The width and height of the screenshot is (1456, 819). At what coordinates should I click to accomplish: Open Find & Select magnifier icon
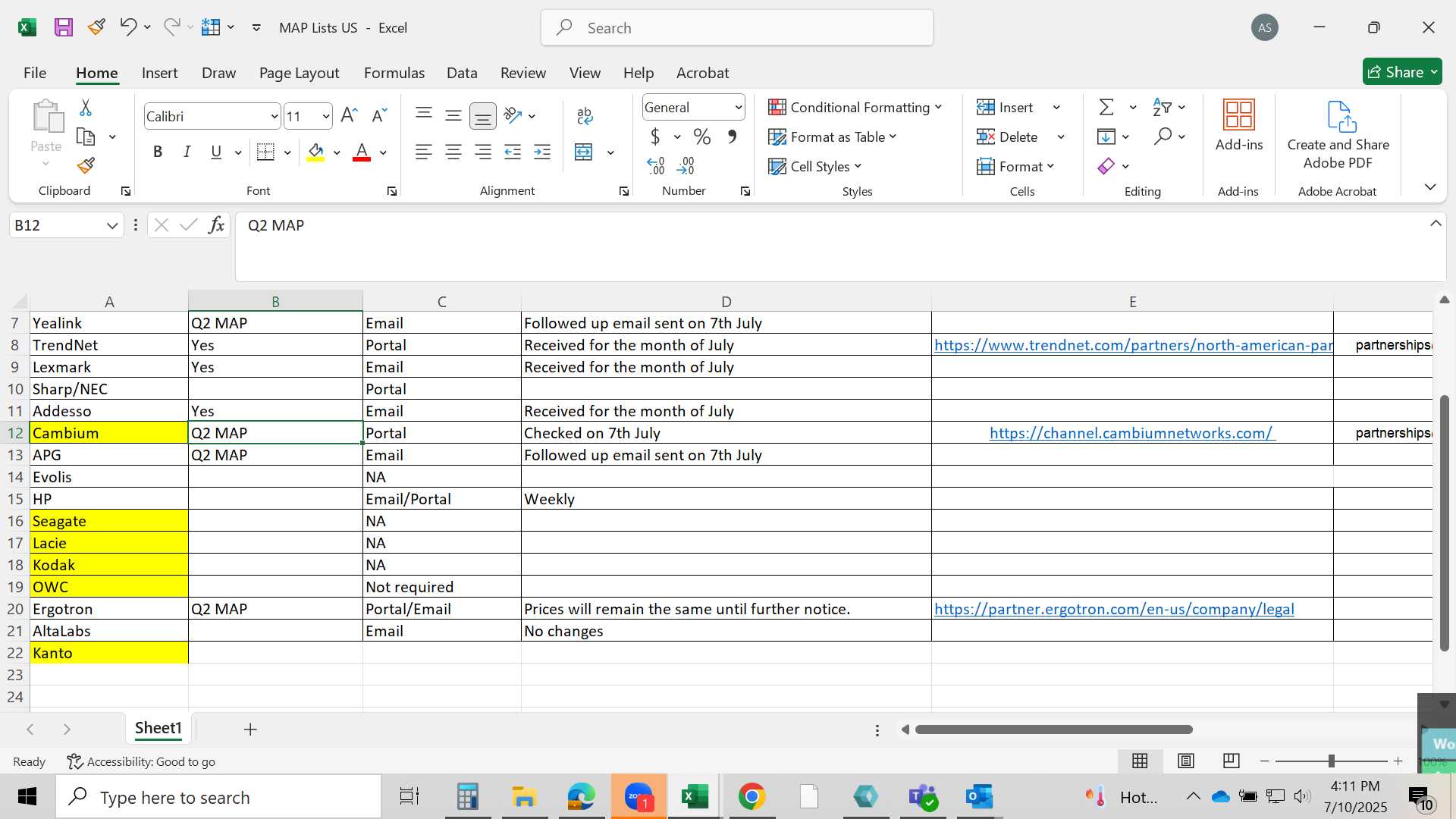[x=1163, y=136]
